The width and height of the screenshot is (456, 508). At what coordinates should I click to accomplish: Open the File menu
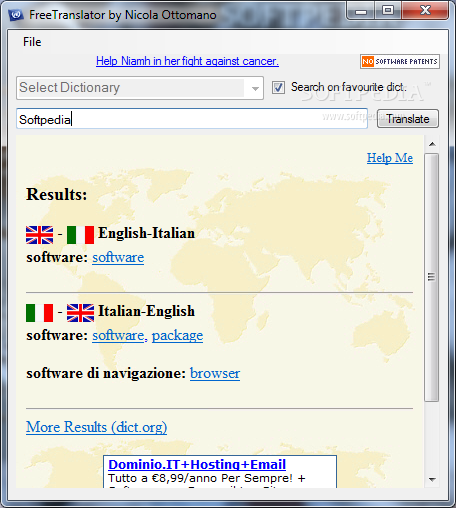coord(32,42)
